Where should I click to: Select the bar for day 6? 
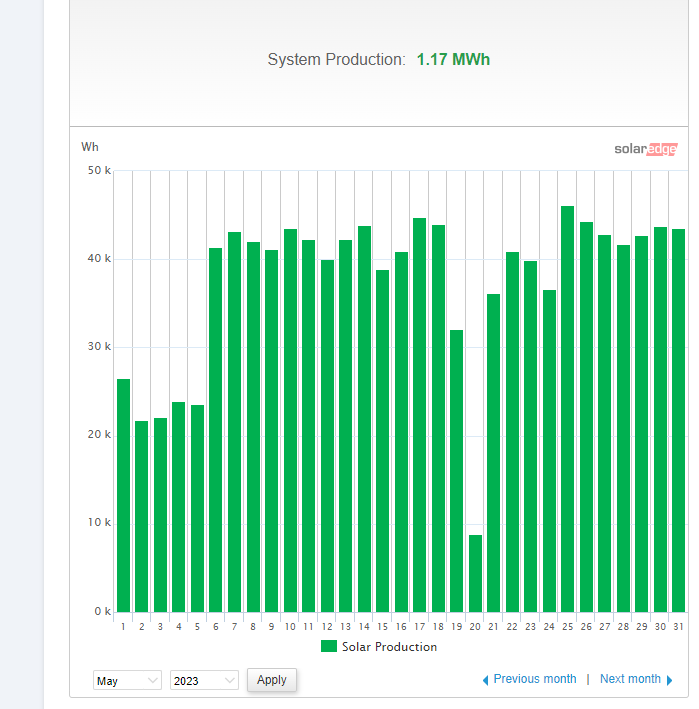coord(216,430)
